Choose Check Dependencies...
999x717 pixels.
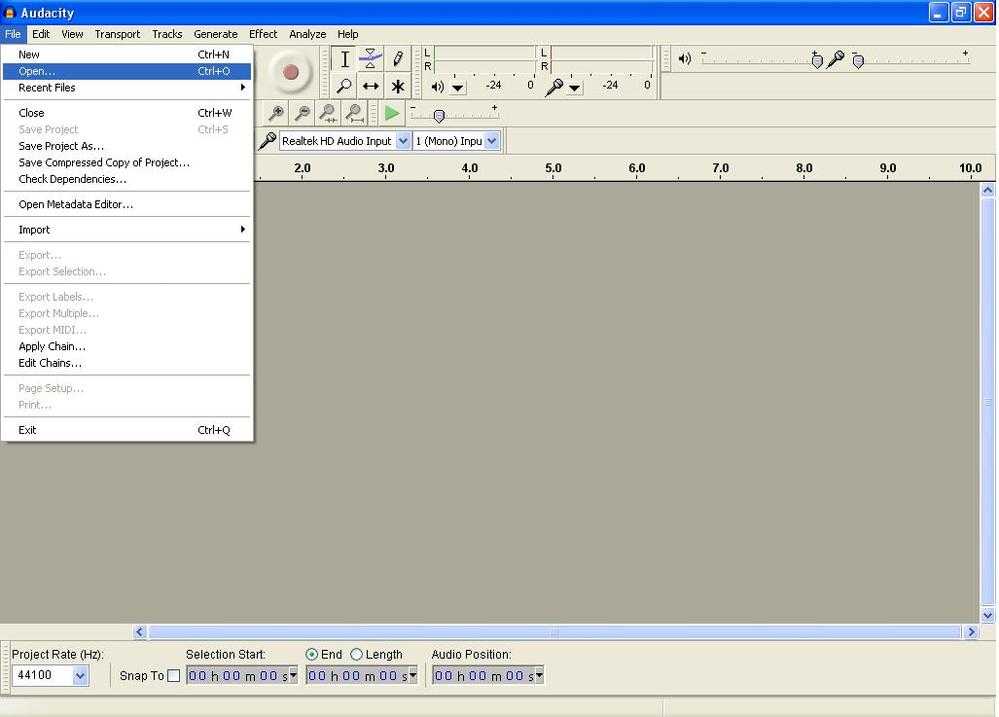(127, 179)
